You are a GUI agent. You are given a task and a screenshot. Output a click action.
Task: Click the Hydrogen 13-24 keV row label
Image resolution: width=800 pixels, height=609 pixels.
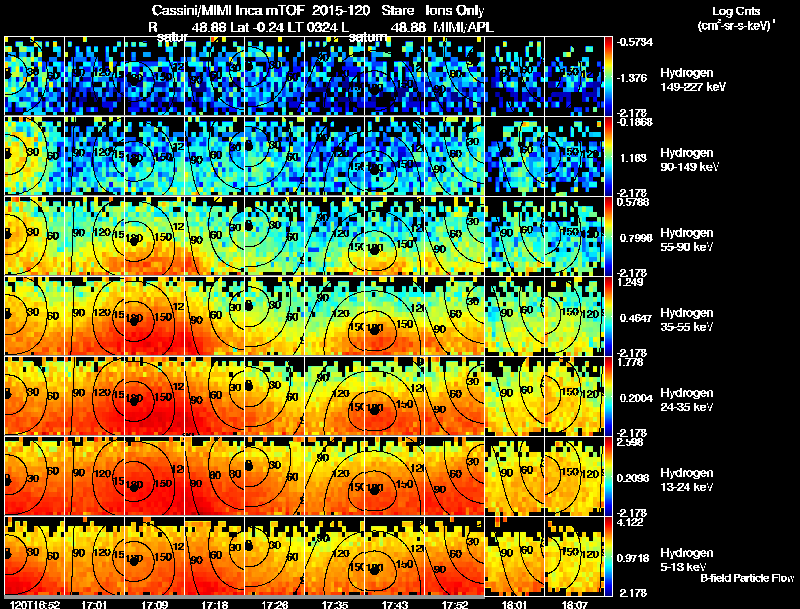click(x=687, y=480)
